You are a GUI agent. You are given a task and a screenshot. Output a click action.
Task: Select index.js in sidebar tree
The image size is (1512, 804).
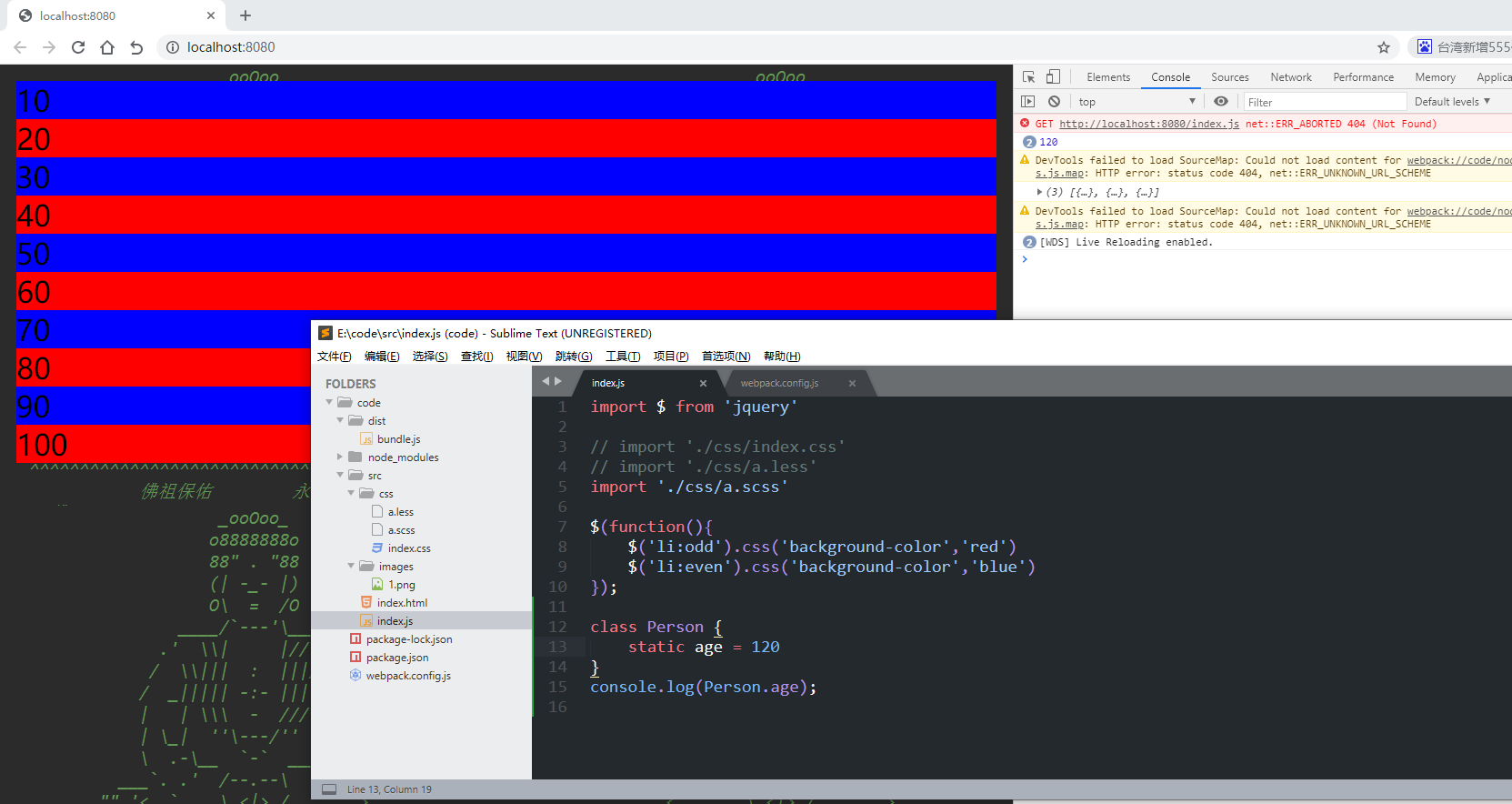point(395,621)
